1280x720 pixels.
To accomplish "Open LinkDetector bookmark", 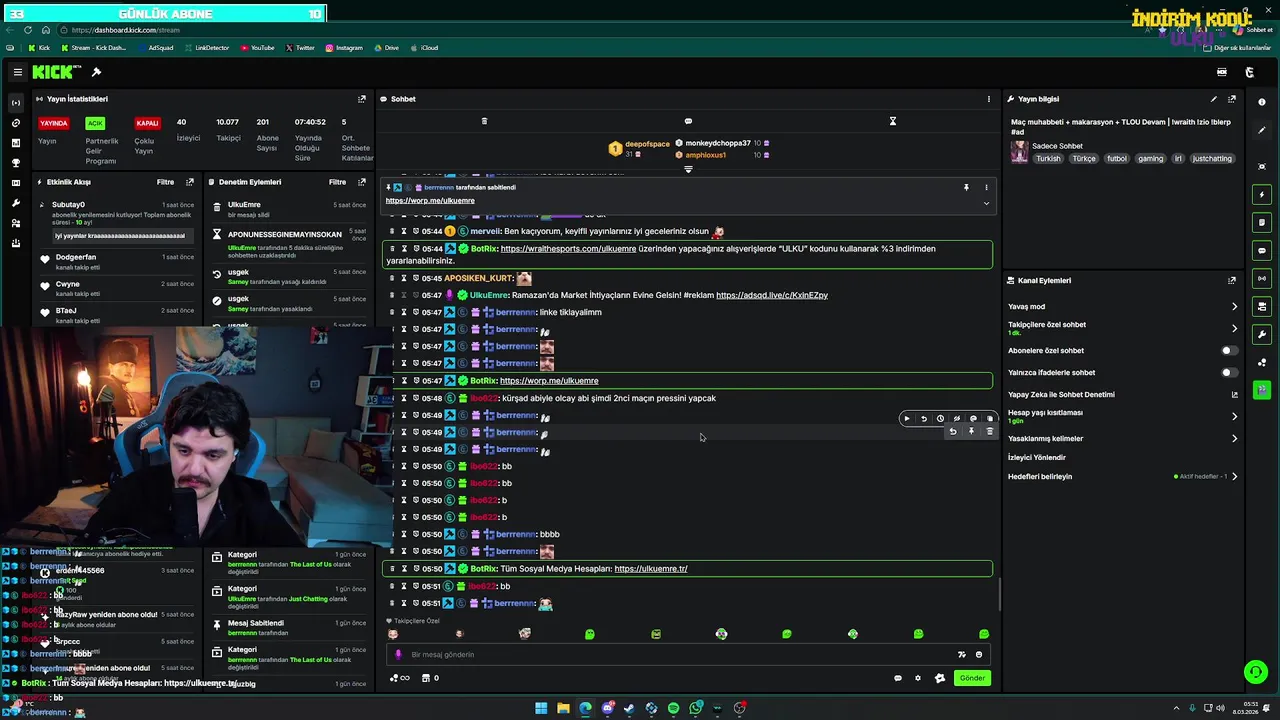I will (x=207, y=48).
